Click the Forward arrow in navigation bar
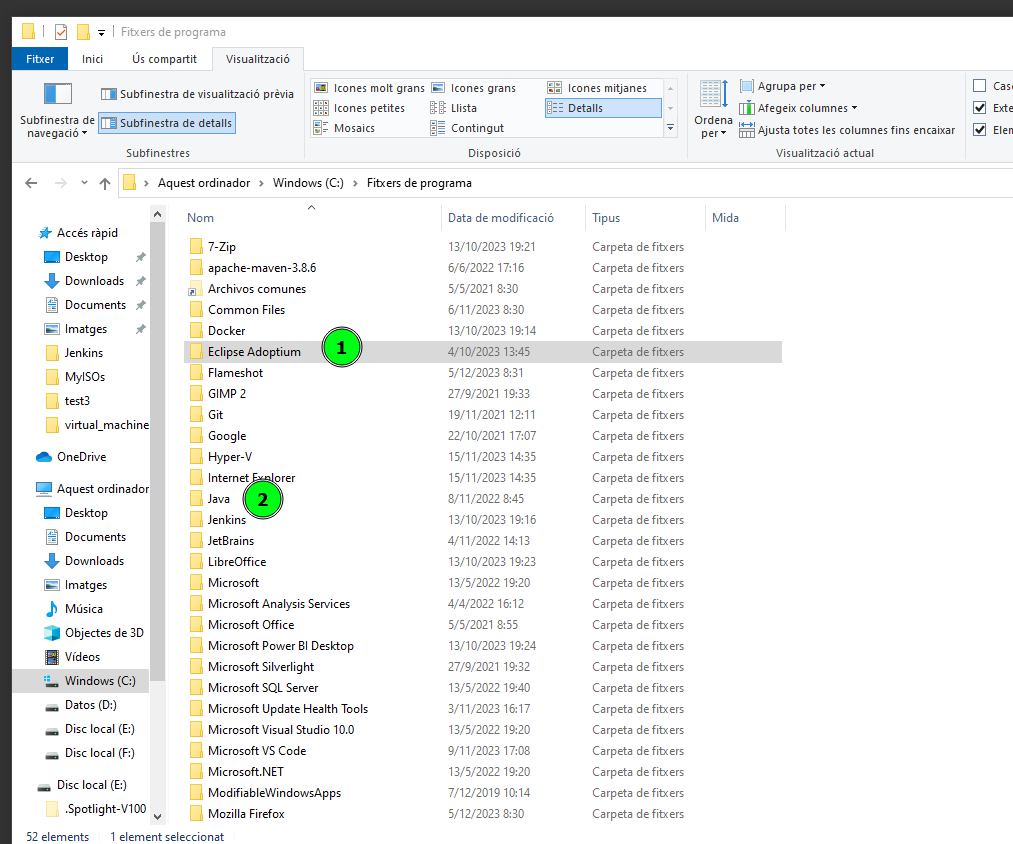The width and height of the screenshot is (1013, 844). point(61,183)
